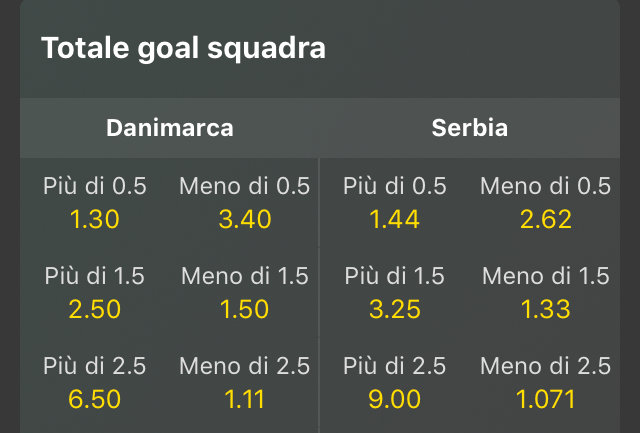Image resolution: width=640 pixels, height=433 pixels.
Task: Click the 1.44 odds value
Action: pos(394,219)
